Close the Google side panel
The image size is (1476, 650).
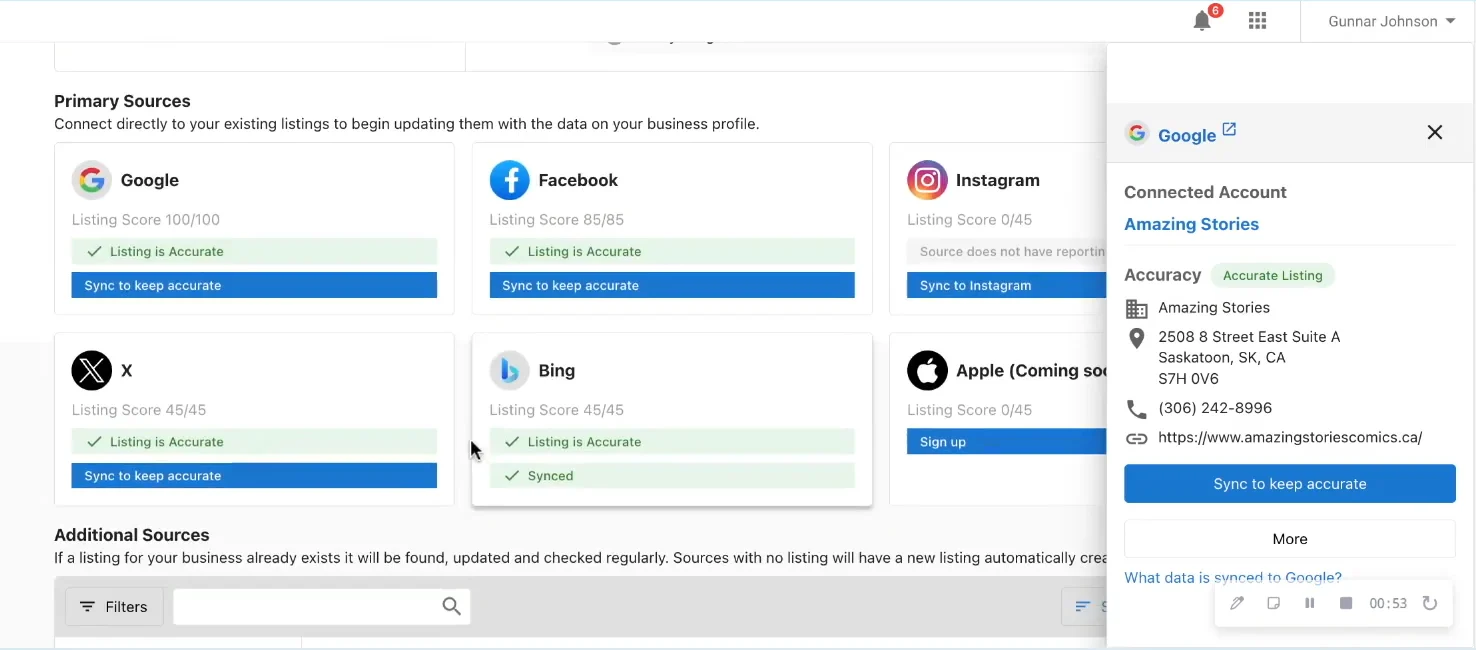[1435, 132]
